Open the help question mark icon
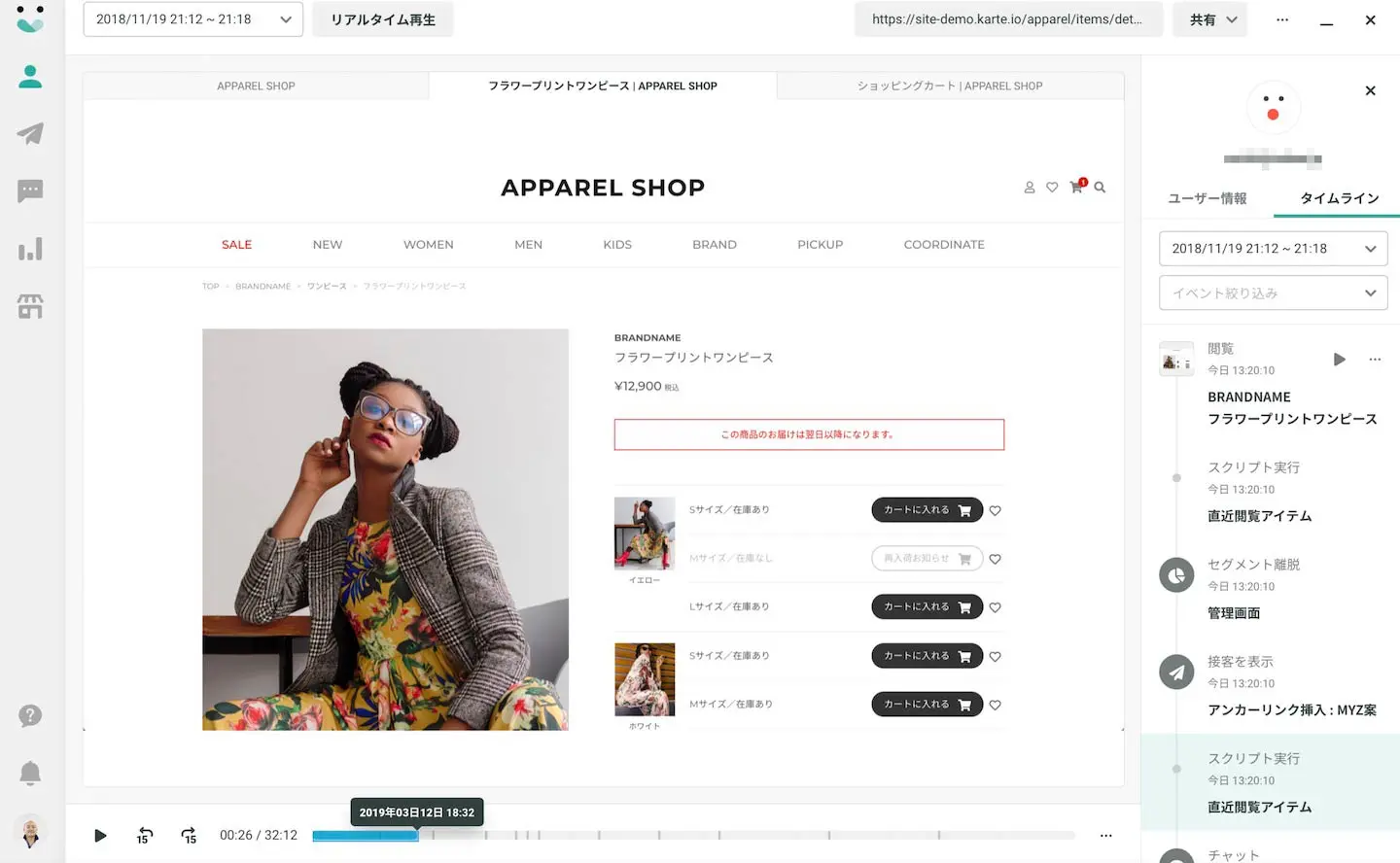This screenshot has width=1400, height=863. pyautogui.click(x=30, y=715)
